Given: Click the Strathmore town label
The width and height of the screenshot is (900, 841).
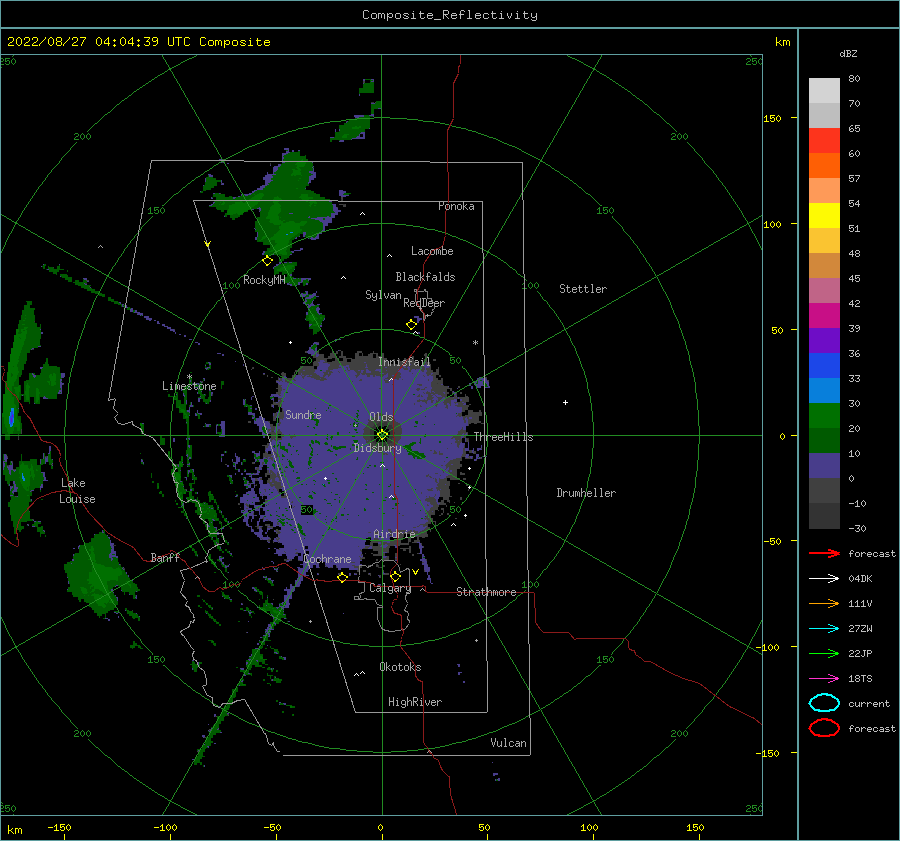Looking at the screenshot, I should (x=486, y=592).
